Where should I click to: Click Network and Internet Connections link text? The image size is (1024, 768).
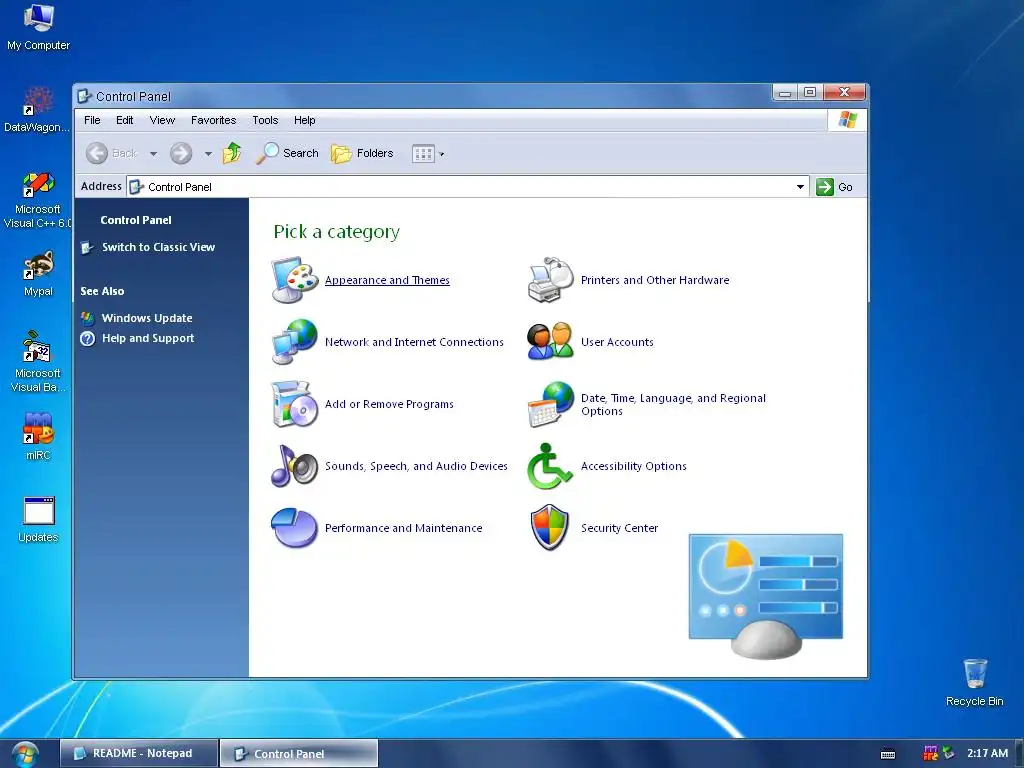pos(414,342)
